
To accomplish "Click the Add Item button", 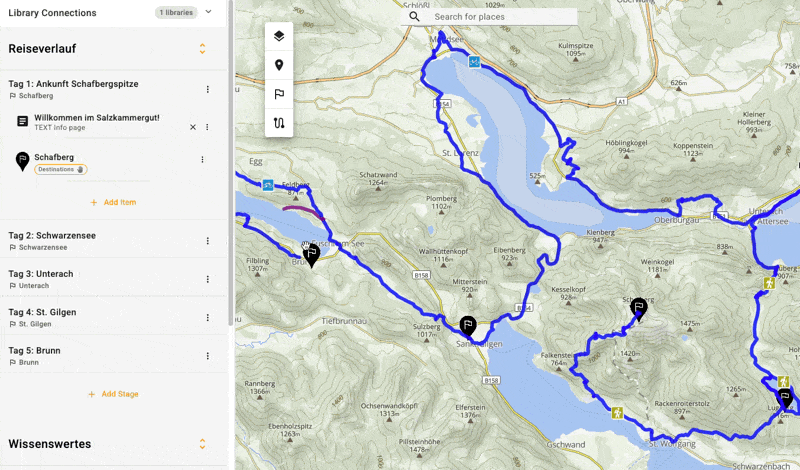I will point(113,202).
